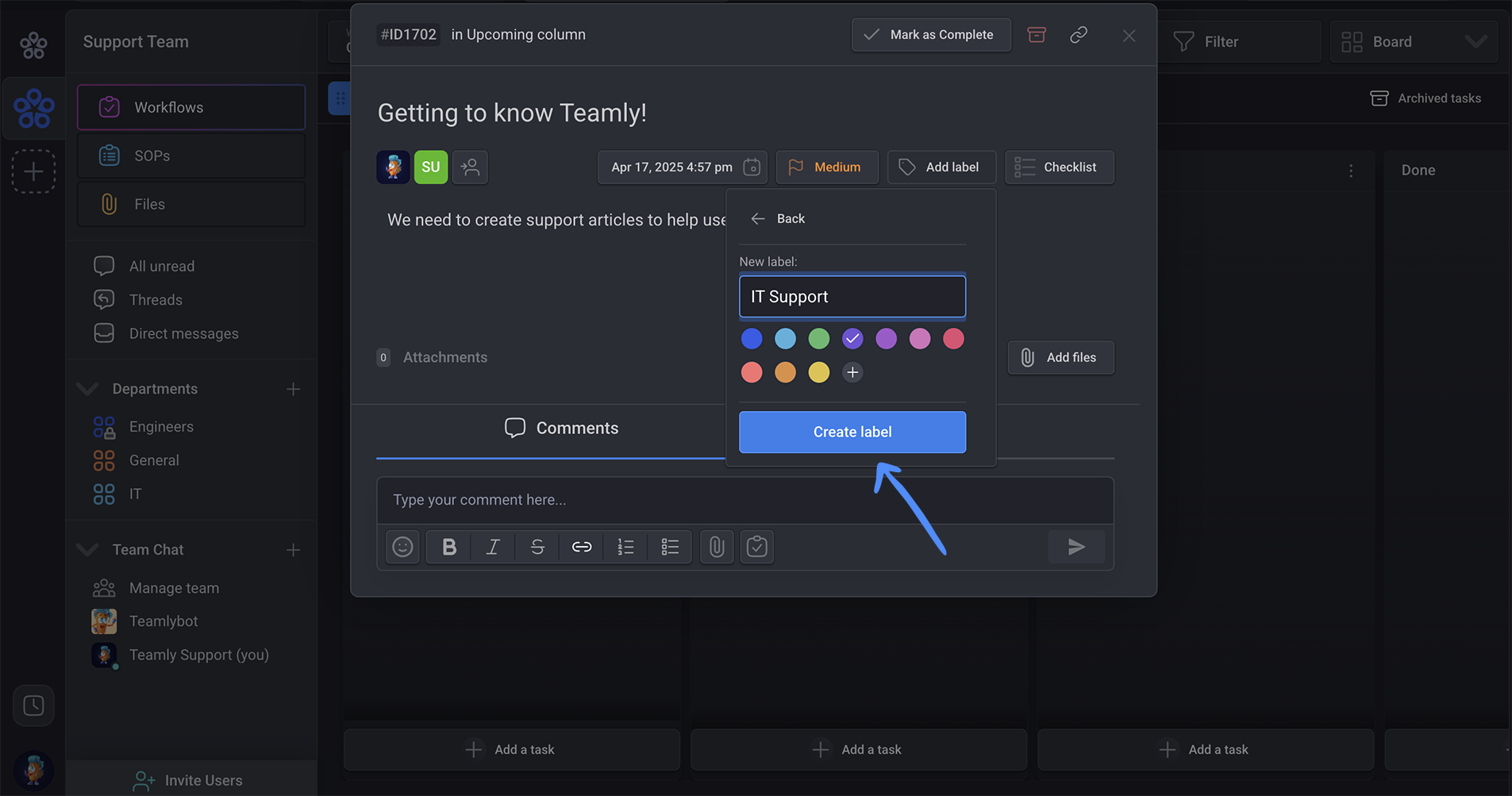Image resolution: width=1512 pixels, height=796 pixels.
Task: Collapse the Departments section
Action: [x=87, y=389]
